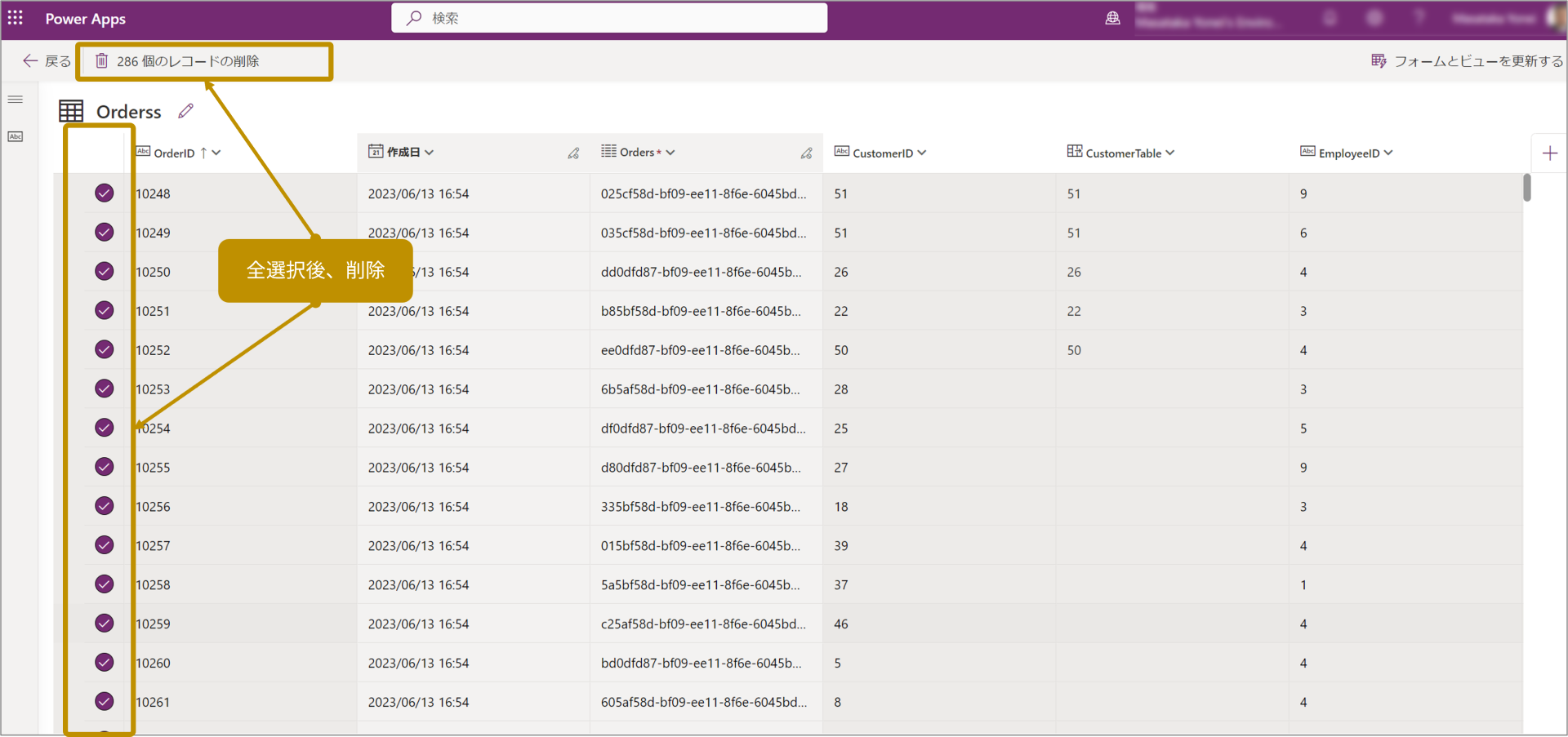Click the search box in the header
This screenshot has width=1568, height=737.
coord(609,18)
